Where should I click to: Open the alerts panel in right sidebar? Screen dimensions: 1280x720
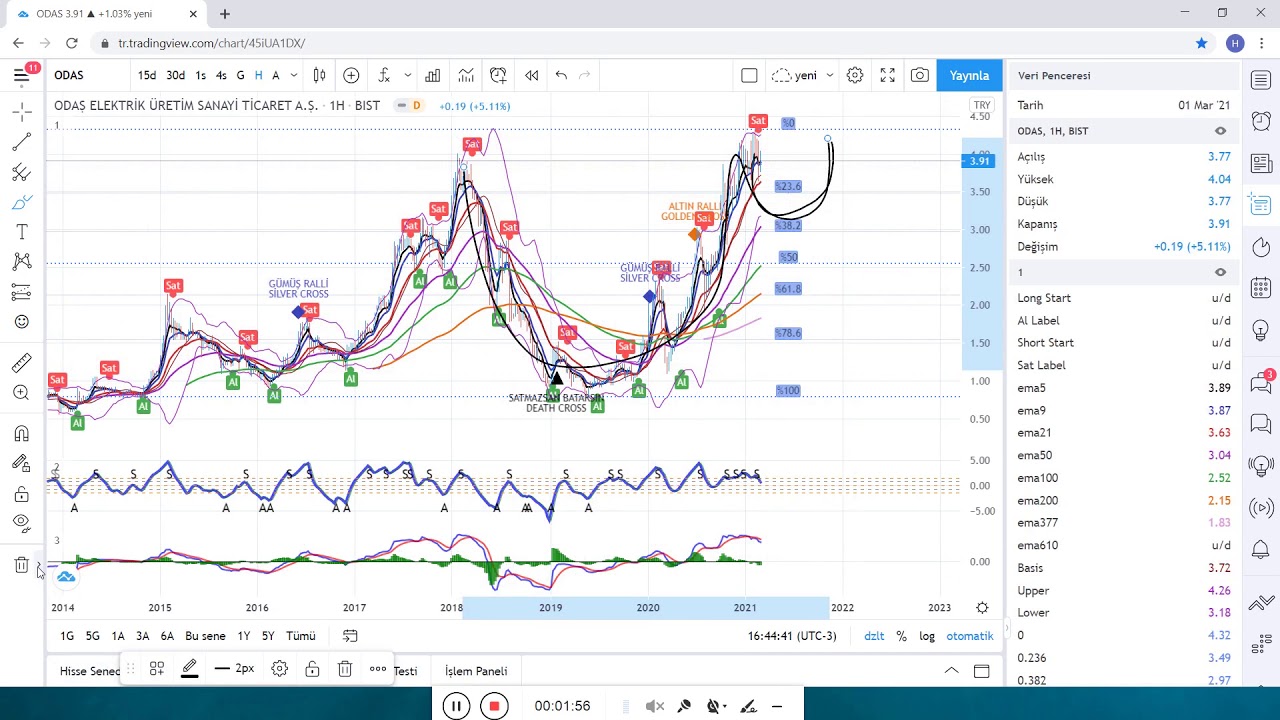pos(1260,122)
